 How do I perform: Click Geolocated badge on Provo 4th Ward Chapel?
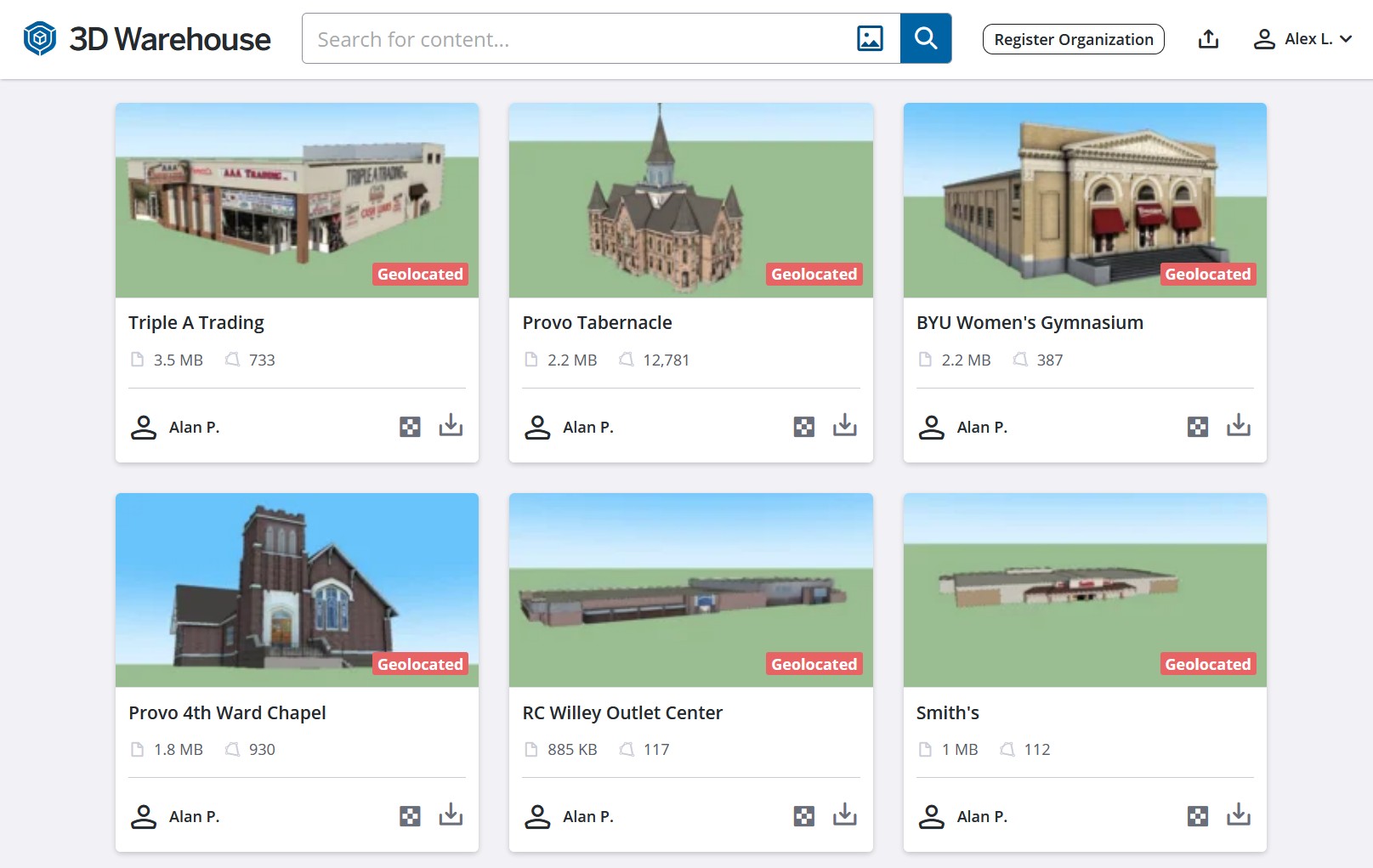point(420,664)
